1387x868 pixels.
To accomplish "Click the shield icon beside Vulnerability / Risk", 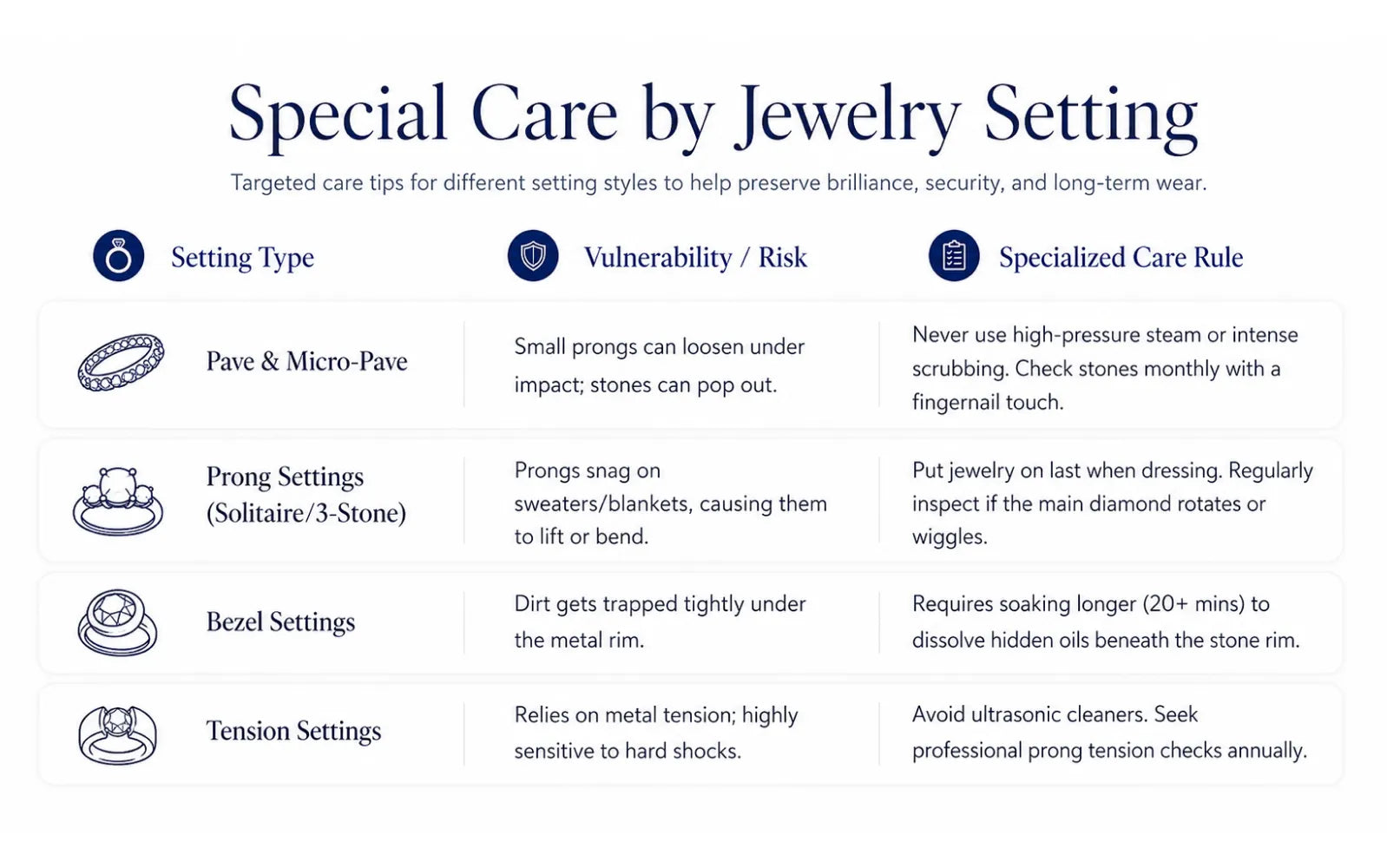I will point(533,256).
